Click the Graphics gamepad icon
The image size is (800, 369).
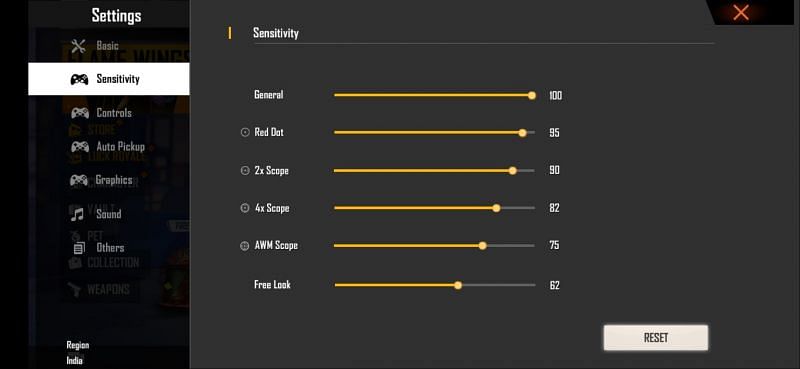(x=79, y=180)
